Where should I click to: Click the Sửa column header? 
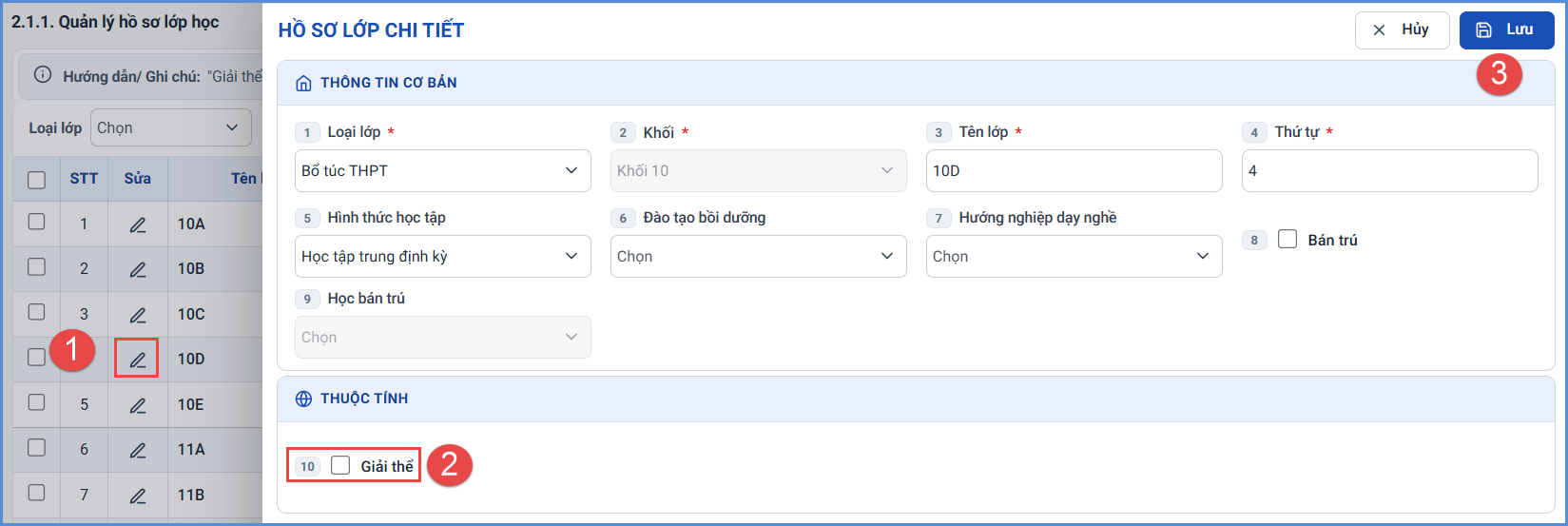(138, 178)
